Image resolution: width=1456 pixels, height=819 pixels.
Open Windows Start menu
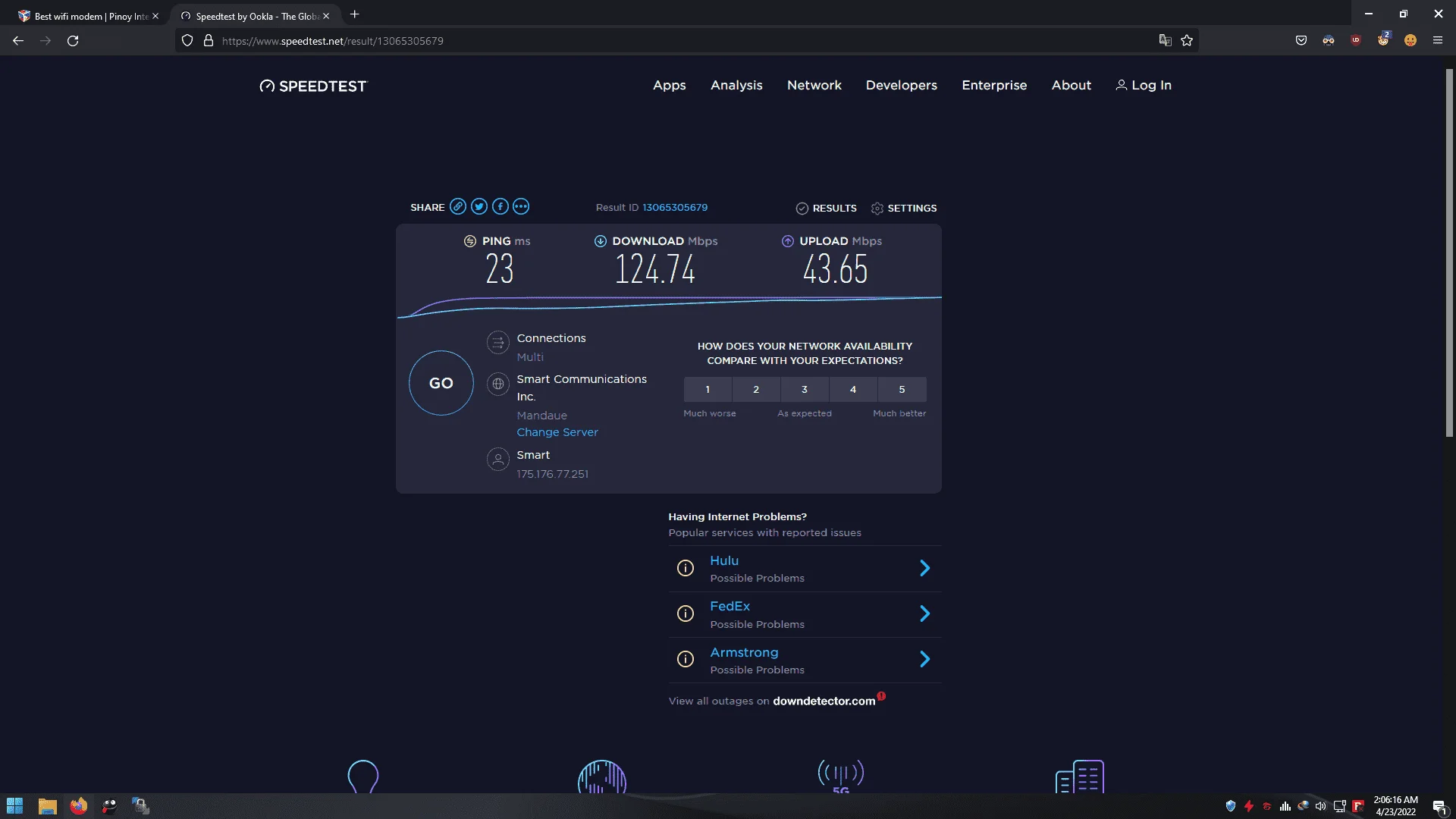(x=14, y=805)
